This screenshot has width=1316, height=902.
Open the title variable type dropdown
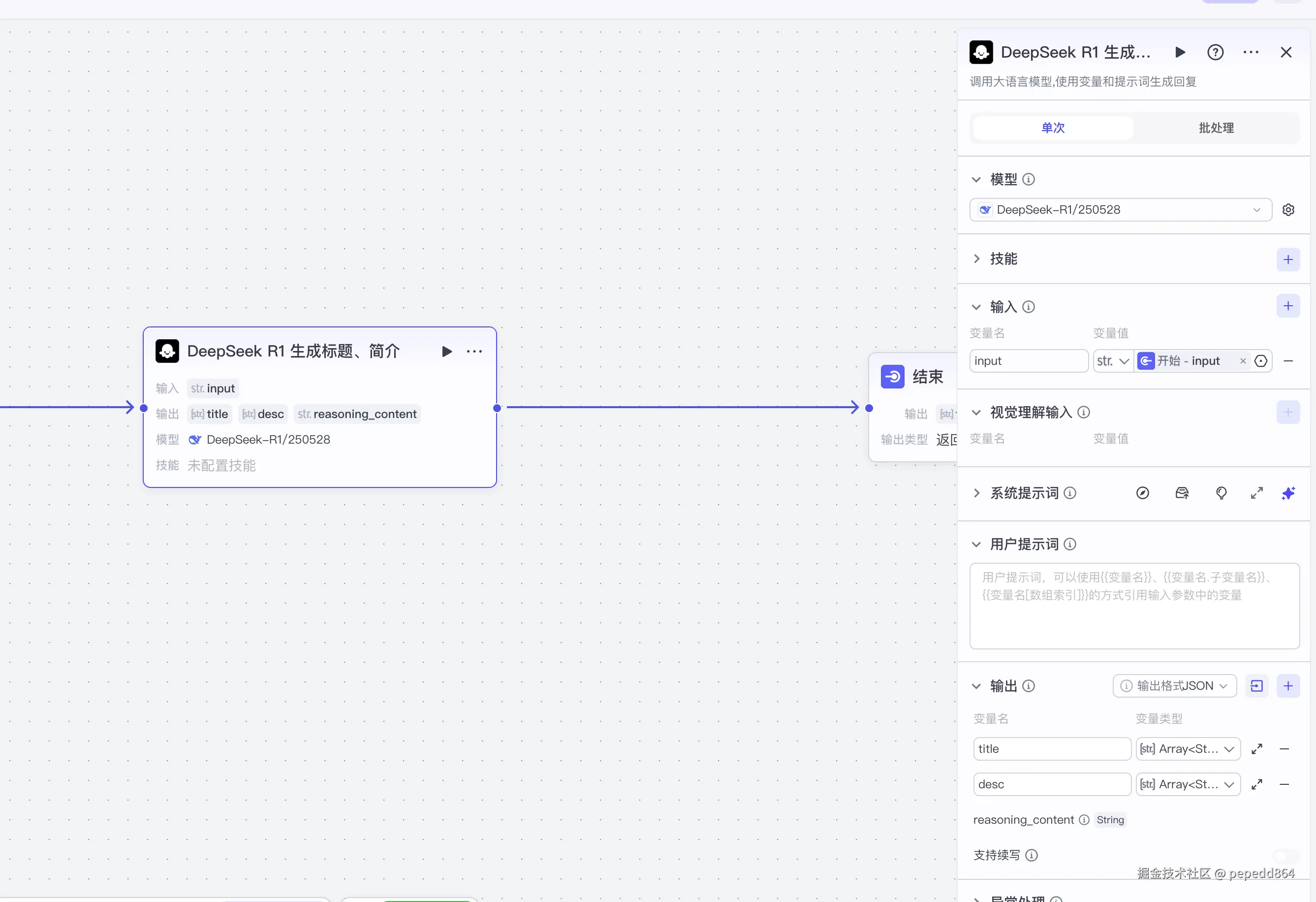(x=1188, y=749)
